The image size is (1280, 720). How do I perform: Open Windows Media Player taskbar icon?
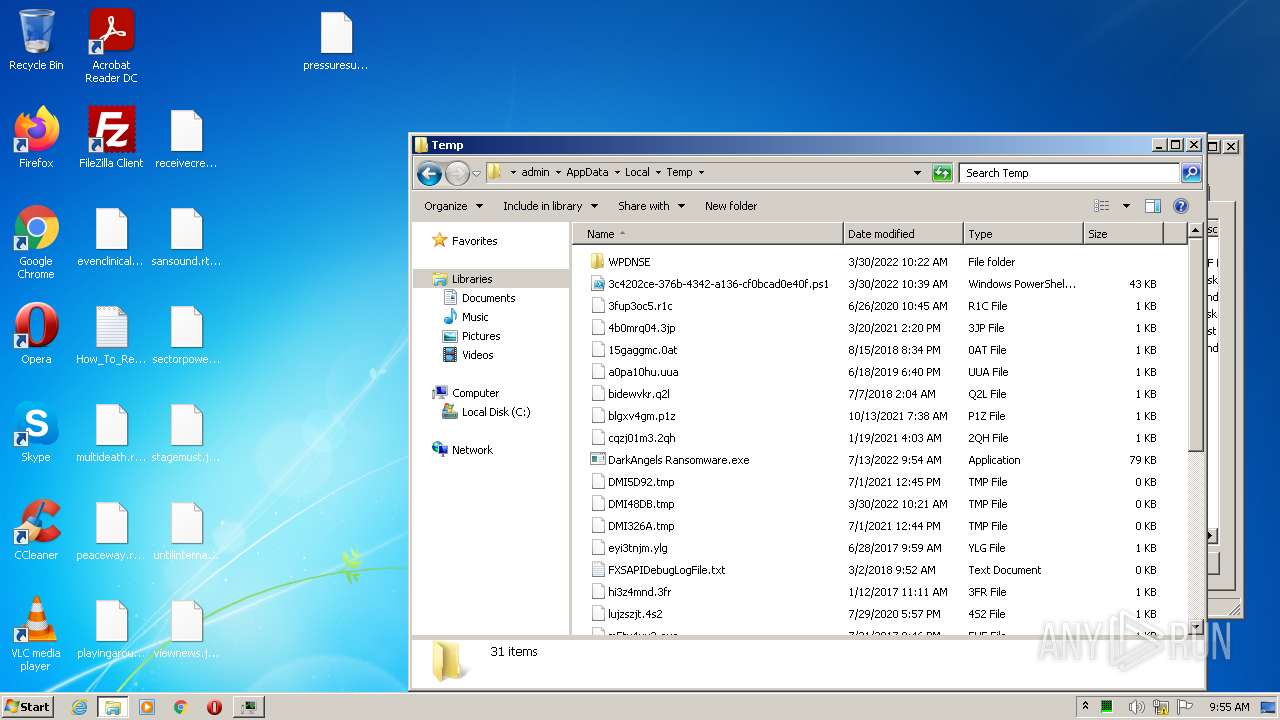point(147,707)
